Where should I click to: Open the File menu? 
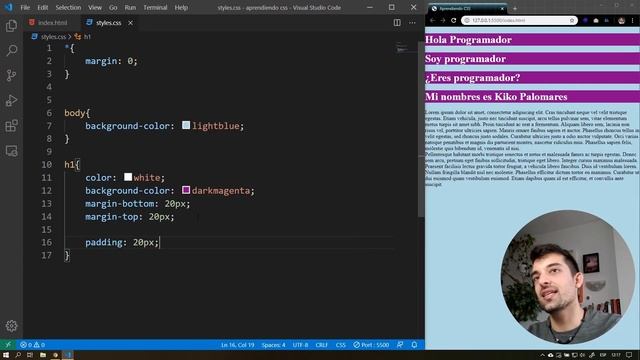pos(25,7)
